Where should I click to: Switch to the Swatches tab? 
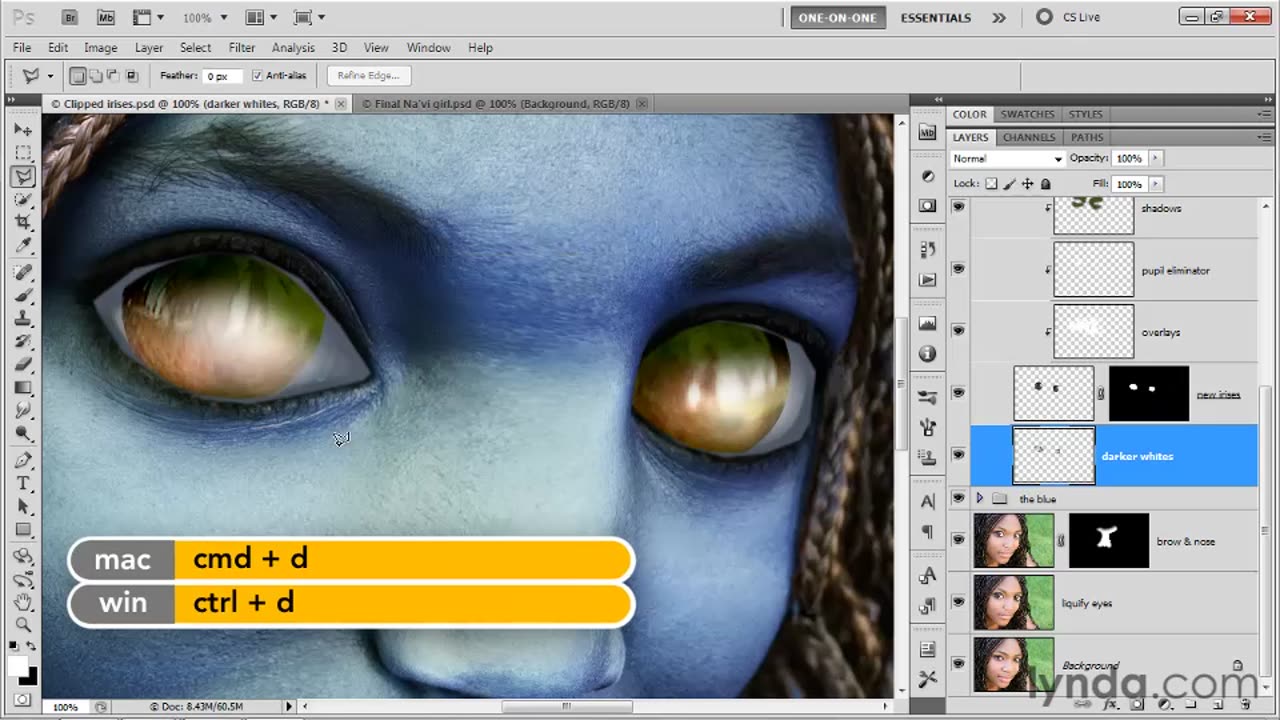click(x=1027, y=114)
